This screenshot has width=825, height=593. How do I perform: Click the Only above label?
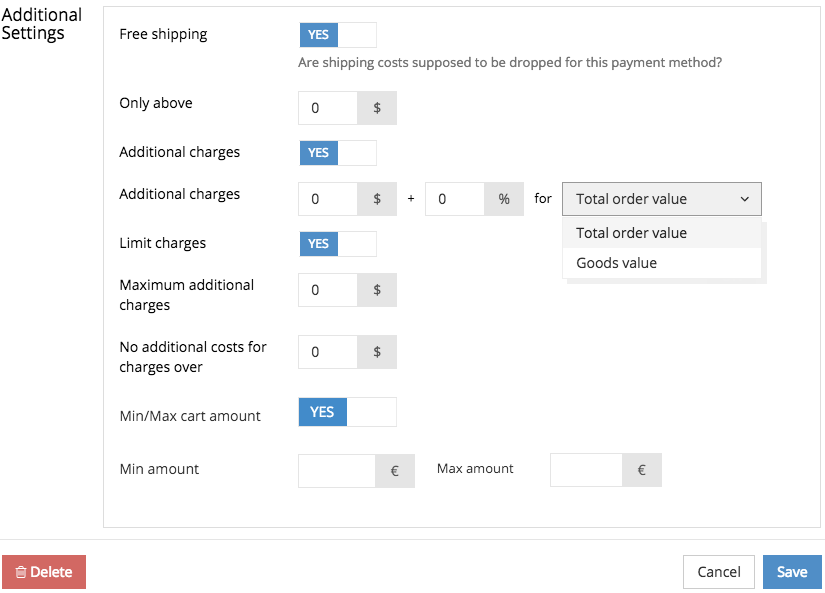(x=156, y=103)
